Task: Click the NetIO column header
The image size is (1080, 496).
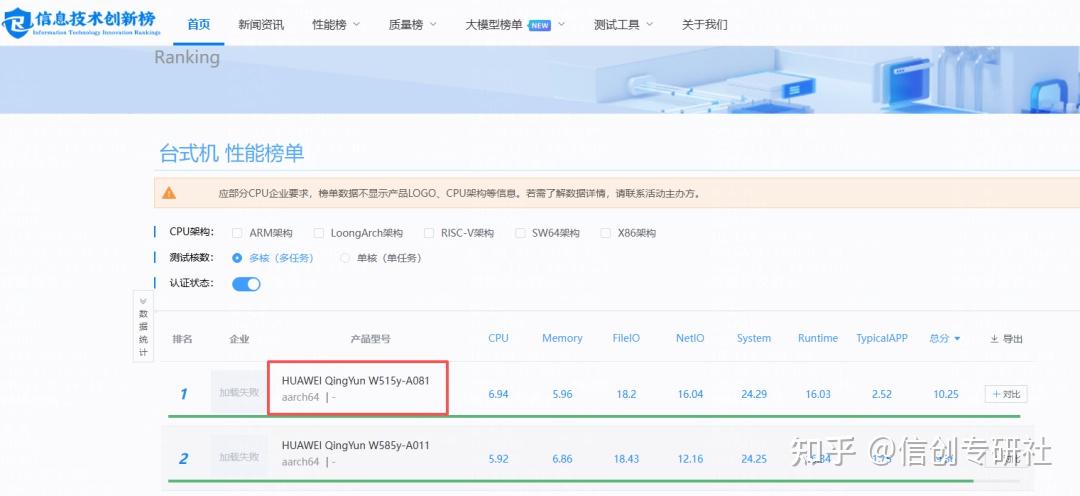Action: [x=690, y=338]
